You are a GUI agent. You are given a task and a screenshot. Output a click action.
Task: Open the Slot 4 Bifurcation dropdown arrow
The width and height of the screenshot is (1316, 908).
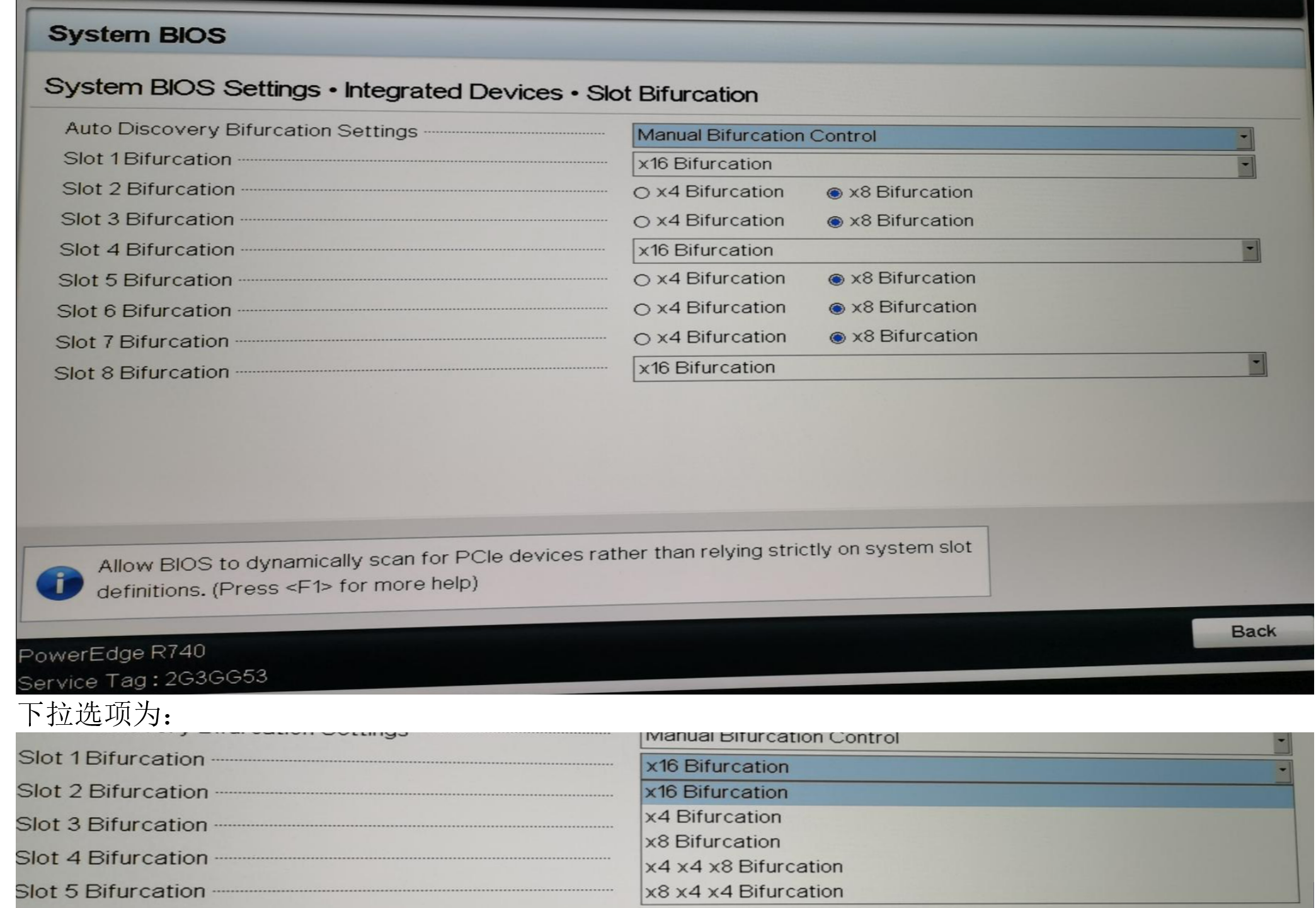pyautogui.click(x=1250, y=250)
